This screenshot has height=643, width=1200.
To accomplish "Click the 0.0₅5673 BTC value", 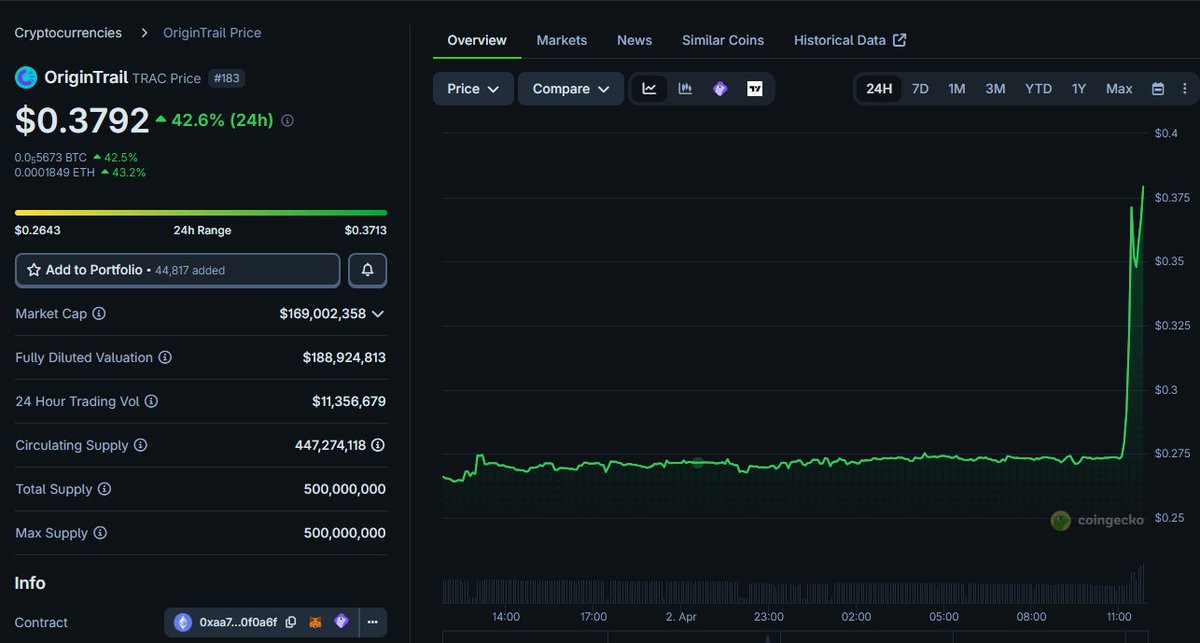I will coord(51,157).
